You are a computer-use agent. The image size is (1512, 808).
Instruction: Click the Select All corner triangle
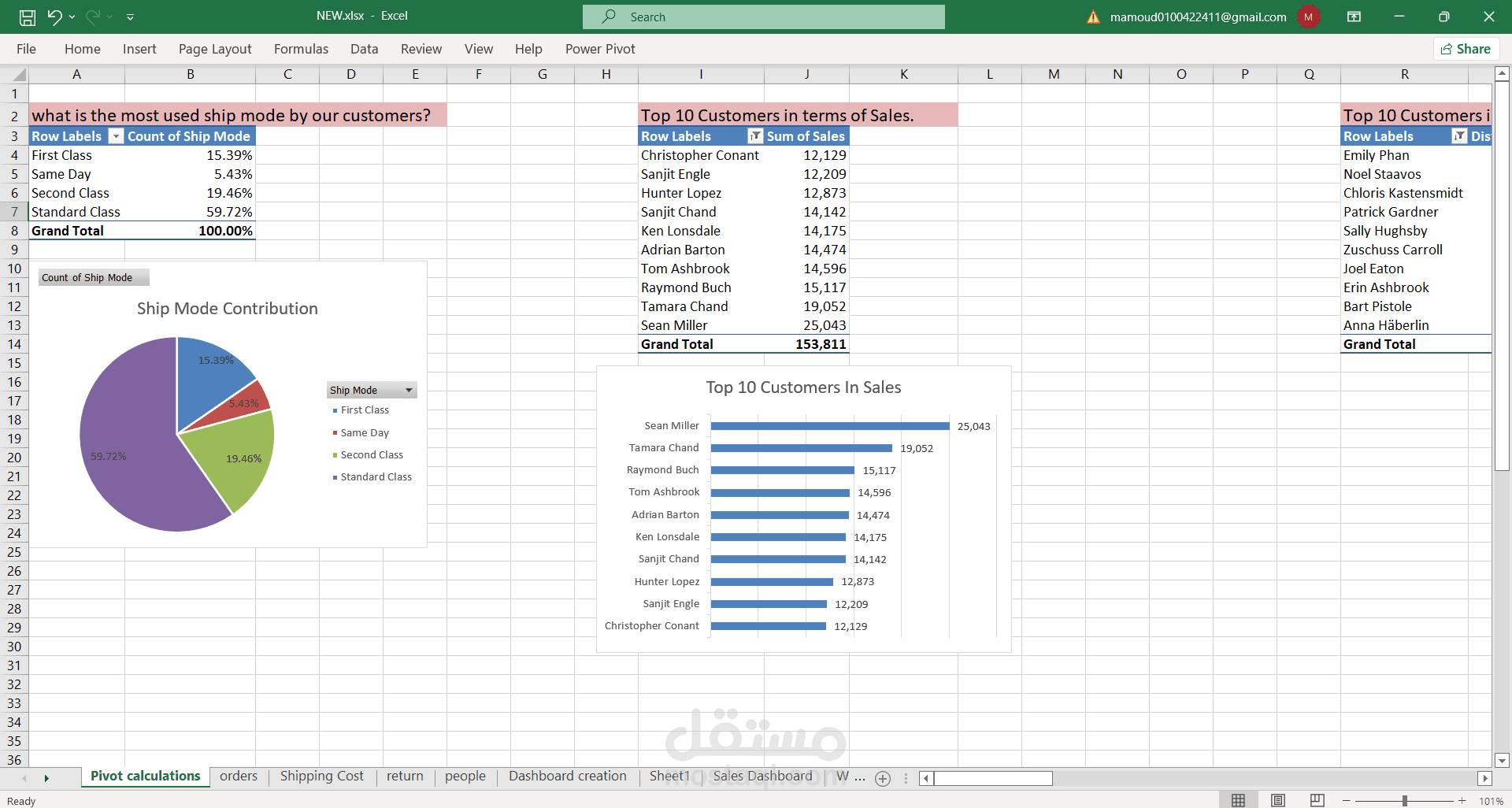click(20, 75)
